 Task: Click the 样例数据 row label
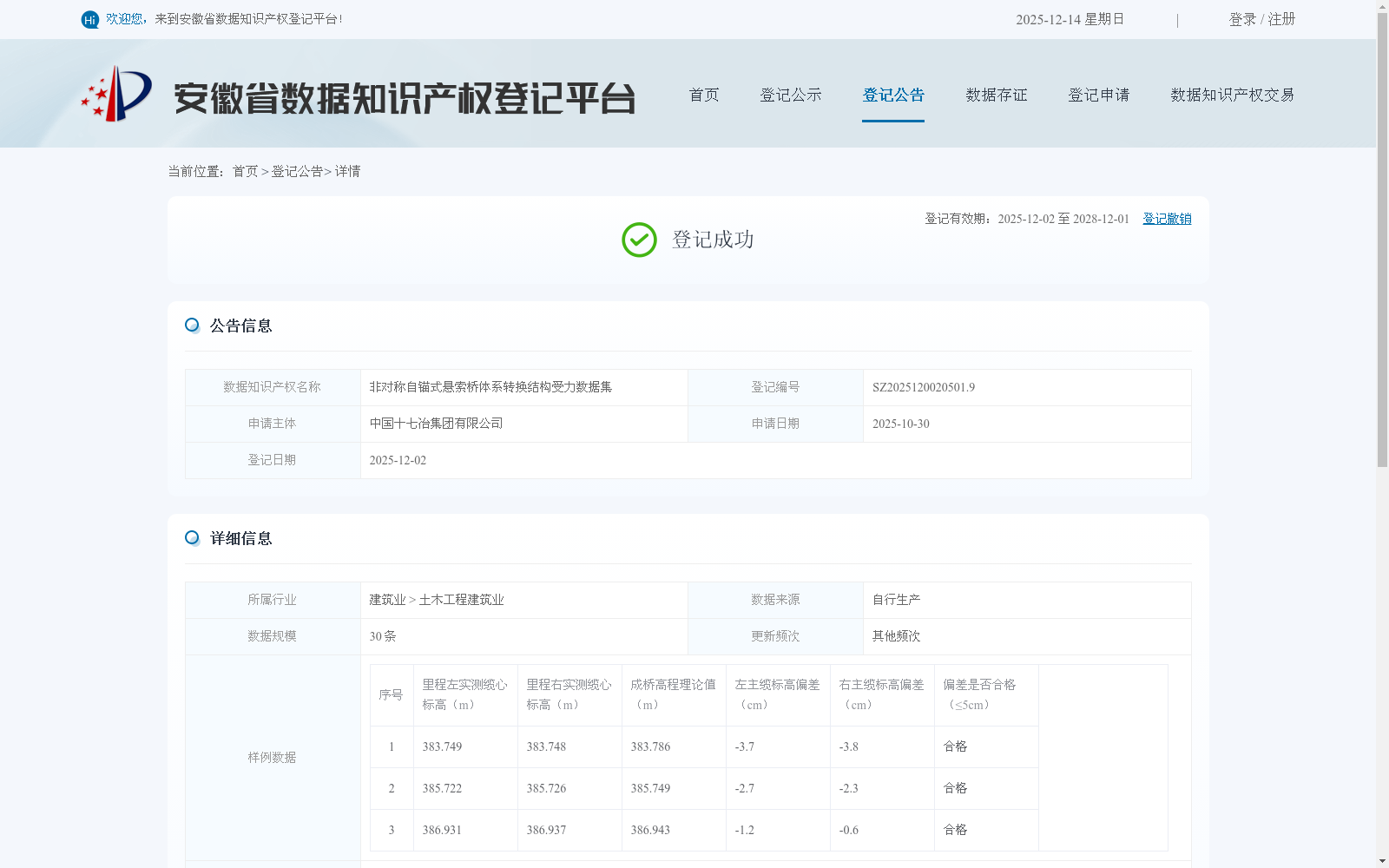(x=272, y=758)
